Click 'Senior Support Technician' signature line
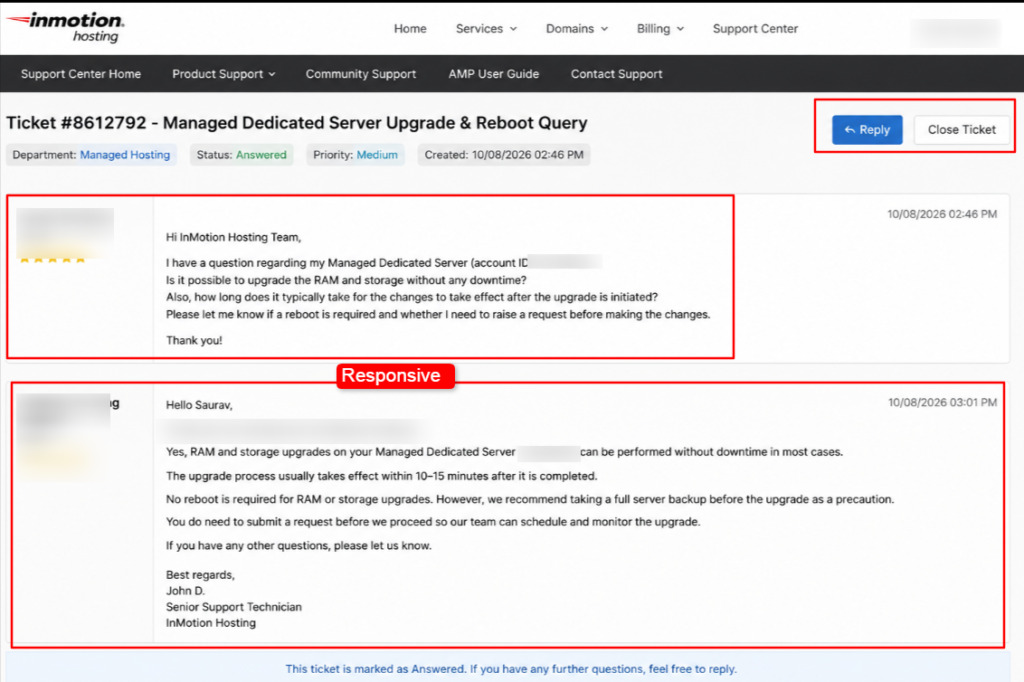Viewport: 1024px width, 682px height. pyautogui.click(x=234, y=607)
